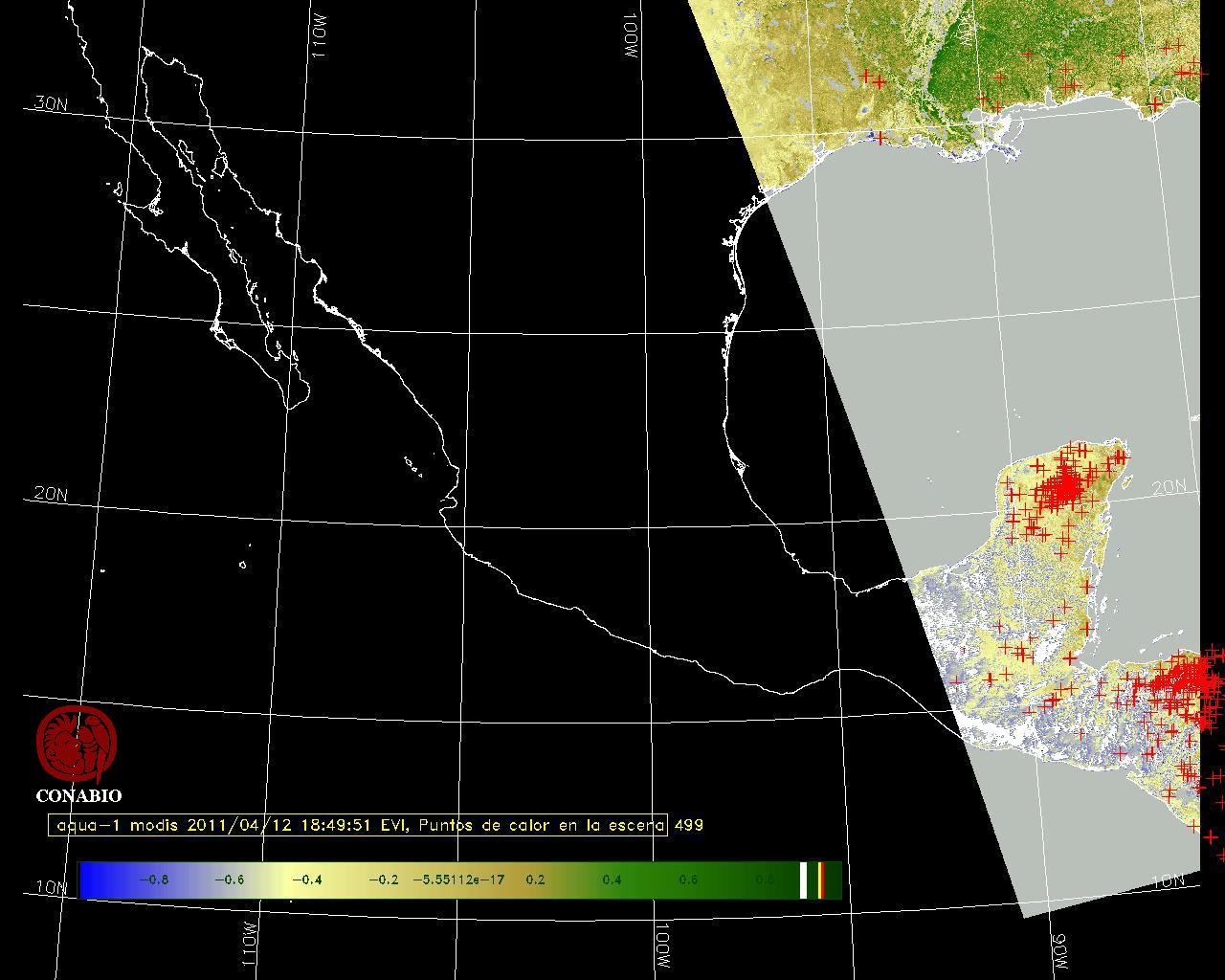Click the Mississippi River delta on the Gulf coast
1225x980 pixels.
1010,144
